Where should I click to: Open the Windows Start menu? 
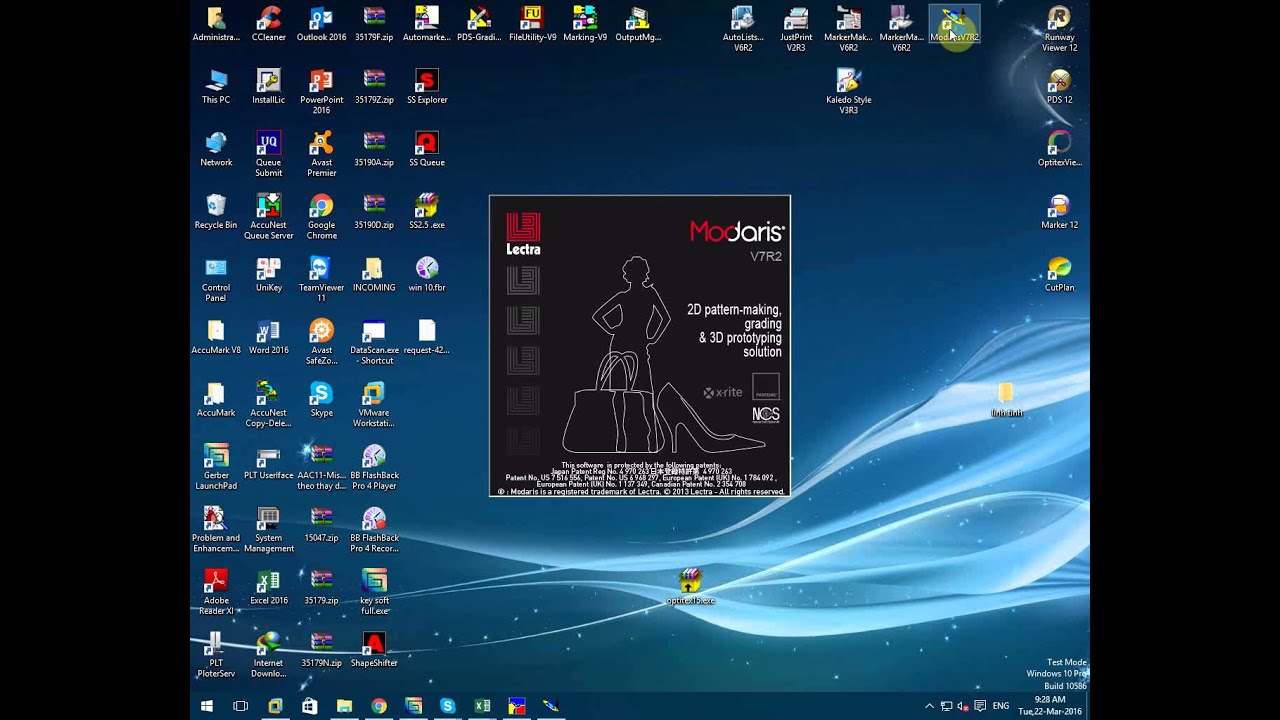coord(207,706)
